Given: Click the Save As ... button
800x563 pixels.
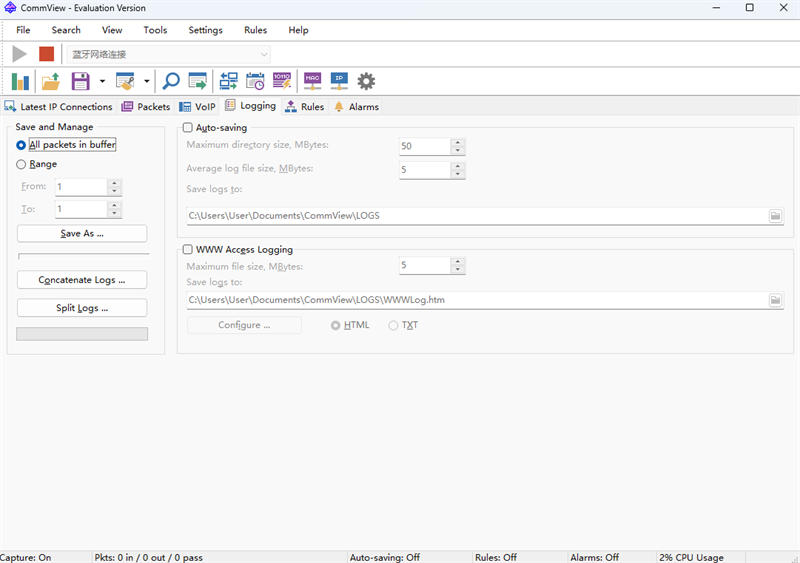Looking at the screenshot, I should click(82, 234).
